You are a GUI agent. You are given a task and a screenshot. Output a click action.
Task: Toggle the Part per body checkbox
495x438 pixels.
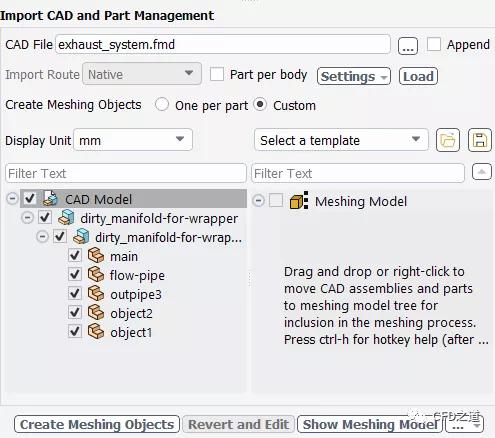[x=217, y=74]
